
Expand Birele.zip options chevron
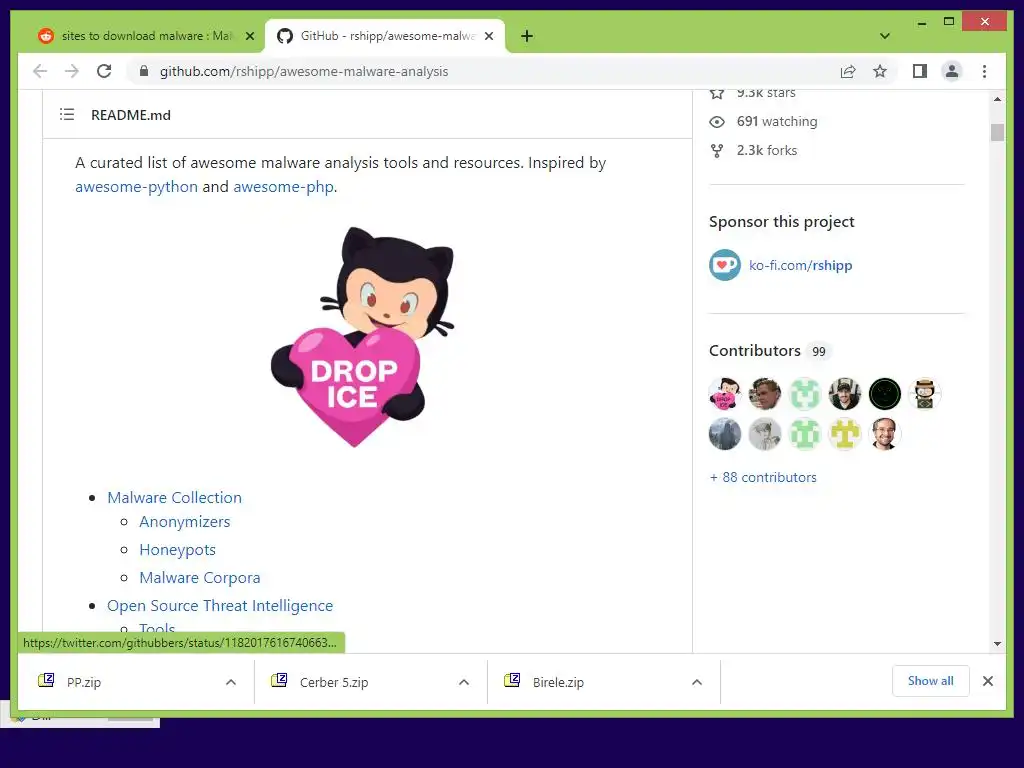click(x=697, y=682)
